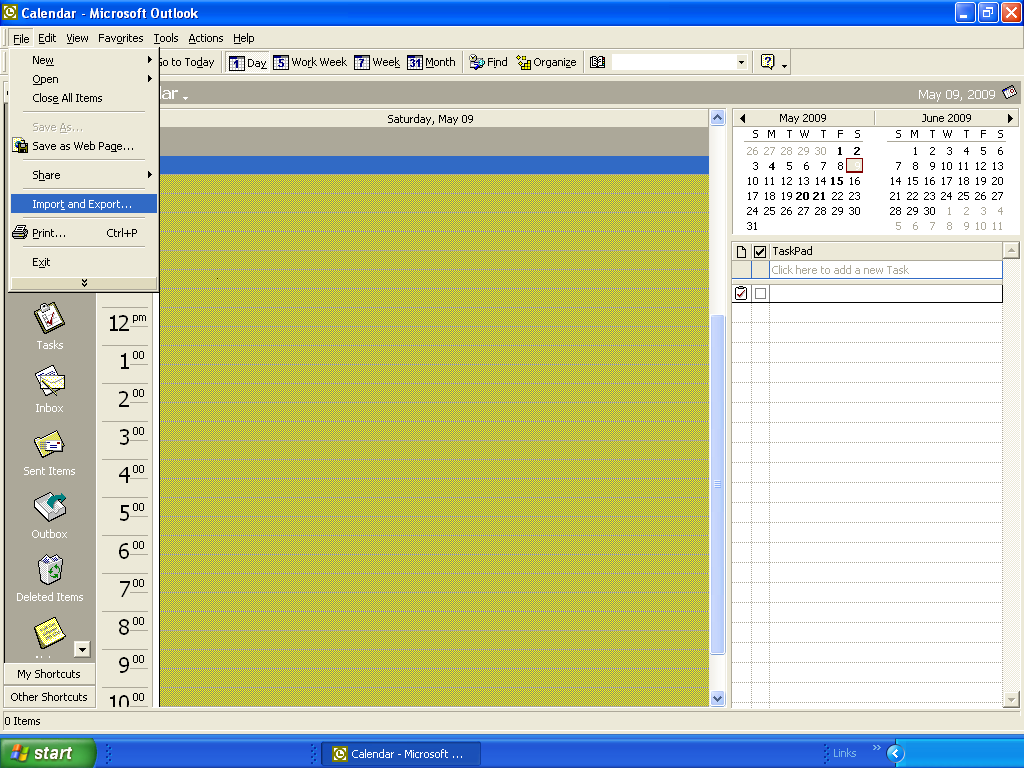
Task: Open the Find a Contact dropdown arrow
Action: point(741,63)
